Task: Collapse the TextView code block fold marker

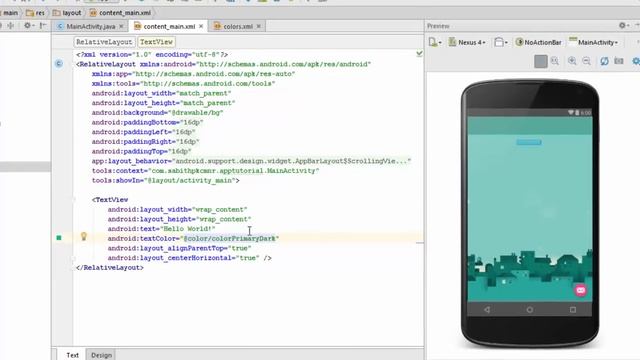Action: click(74, 200)
